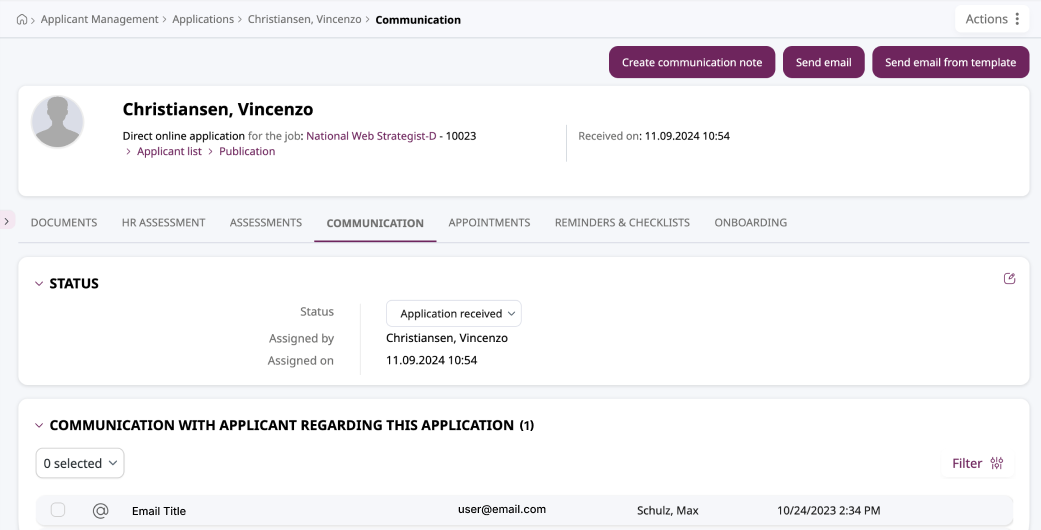Collapse the STATUS section
Screen dimensions: 1041x530
click(x=39, y=284)
